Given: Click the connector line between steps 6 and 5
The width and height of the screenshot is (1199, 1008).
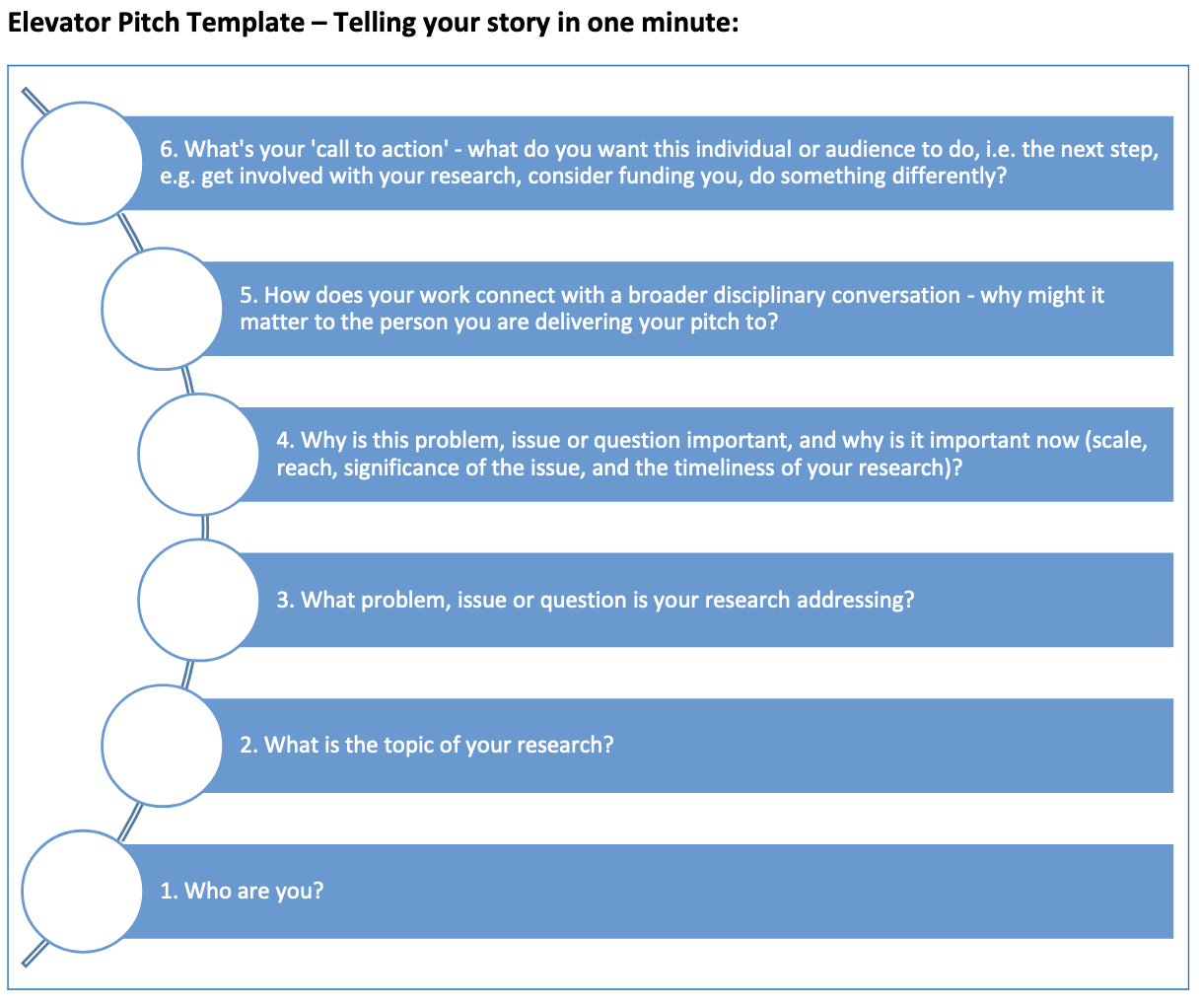Looking at the screenshot, I should click(129, 233).
